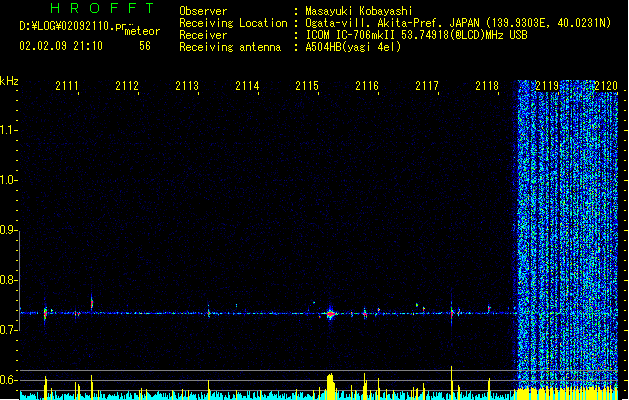Click the meteor label
The image size is (629, 400).
(142, 31)
